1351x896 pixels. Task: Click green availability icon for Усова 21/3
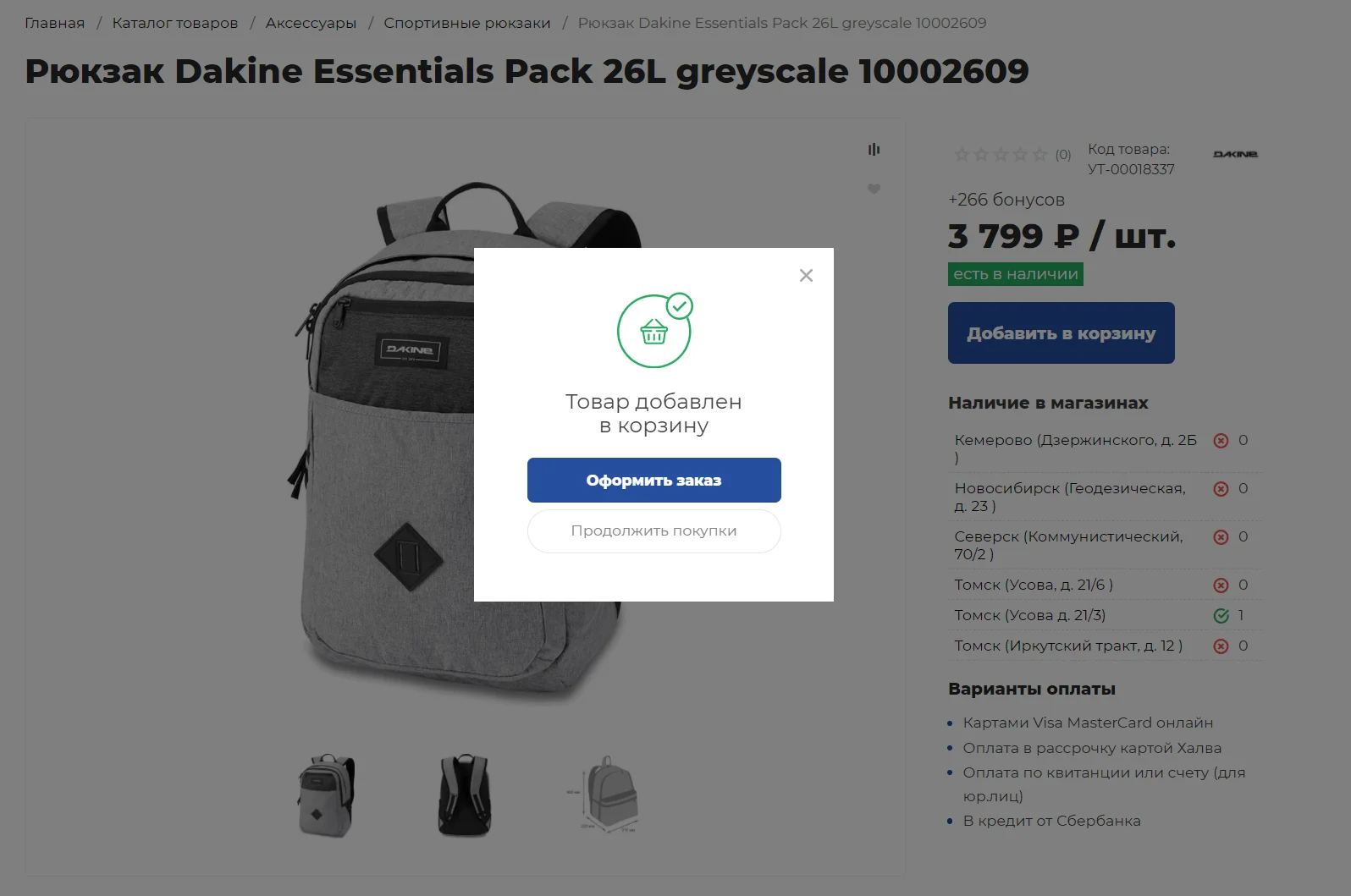[x=1221, y=616]
